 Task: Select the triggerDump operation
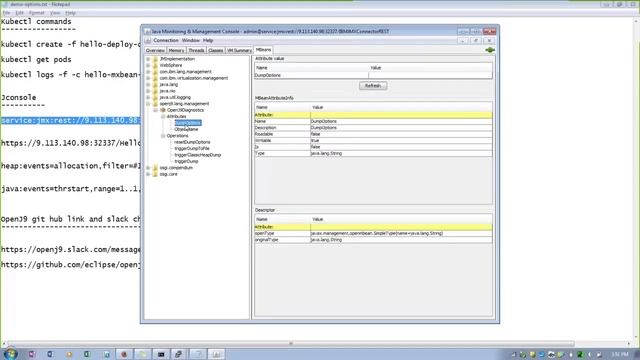[x=186, y=161]
